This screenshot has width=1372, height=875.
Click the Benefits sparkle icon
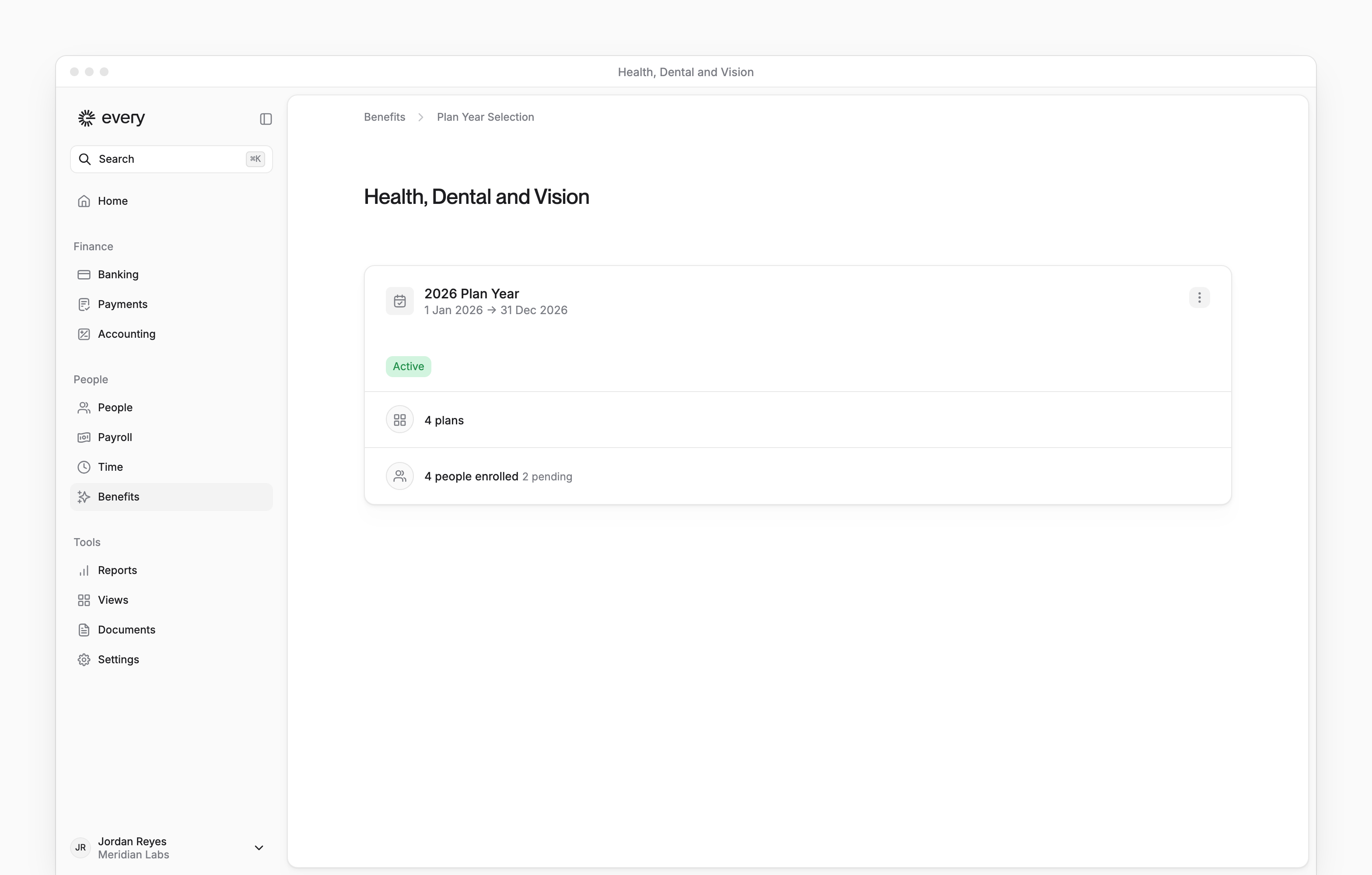(x=84, y=497)
